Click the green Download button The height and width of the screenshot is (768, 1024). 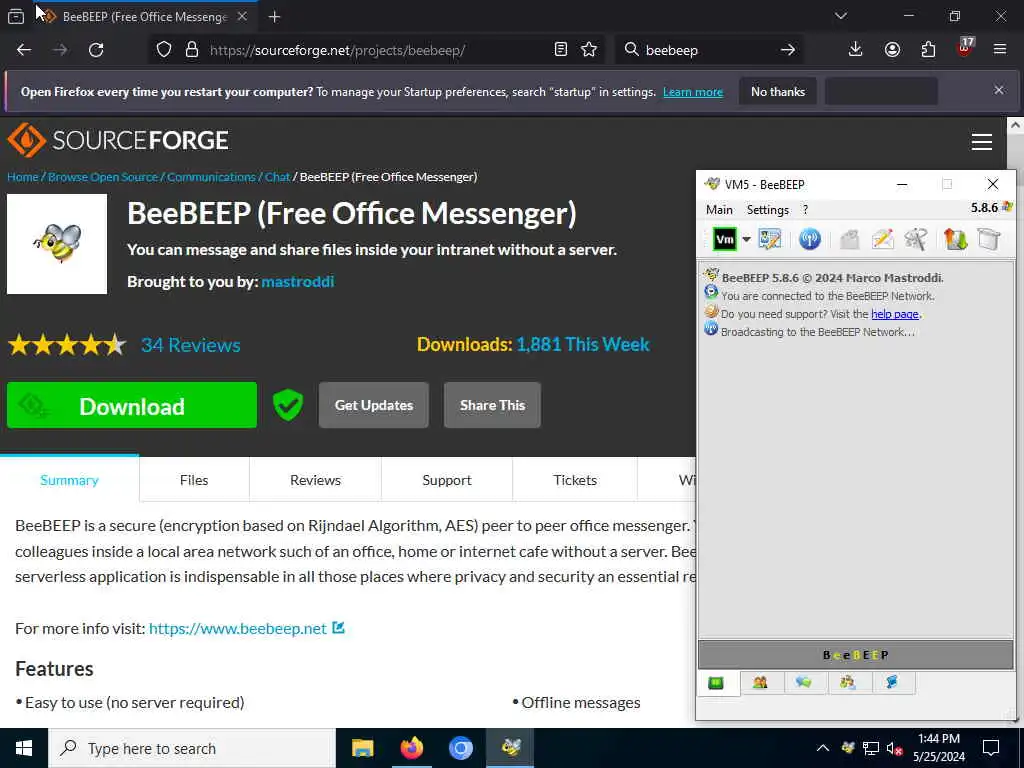click(132, 406)
